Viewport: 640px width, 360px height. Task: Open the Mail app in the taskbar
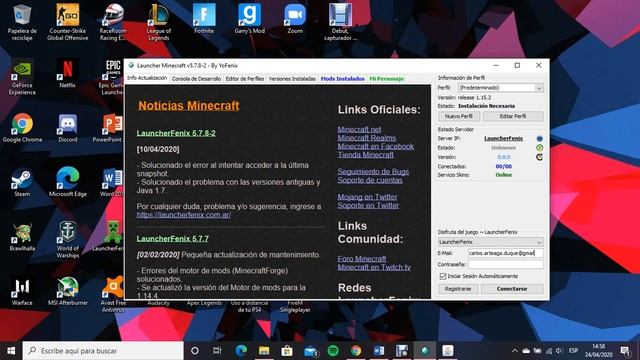(x=310, y=351)
